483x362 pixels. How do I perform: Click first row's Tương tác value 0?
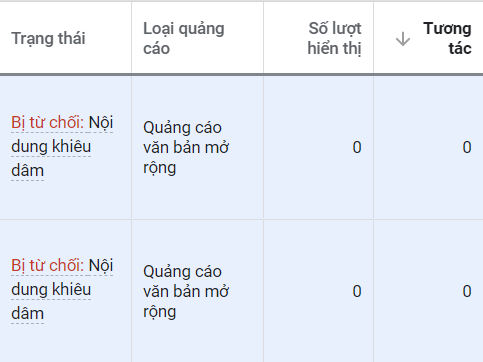467,147
